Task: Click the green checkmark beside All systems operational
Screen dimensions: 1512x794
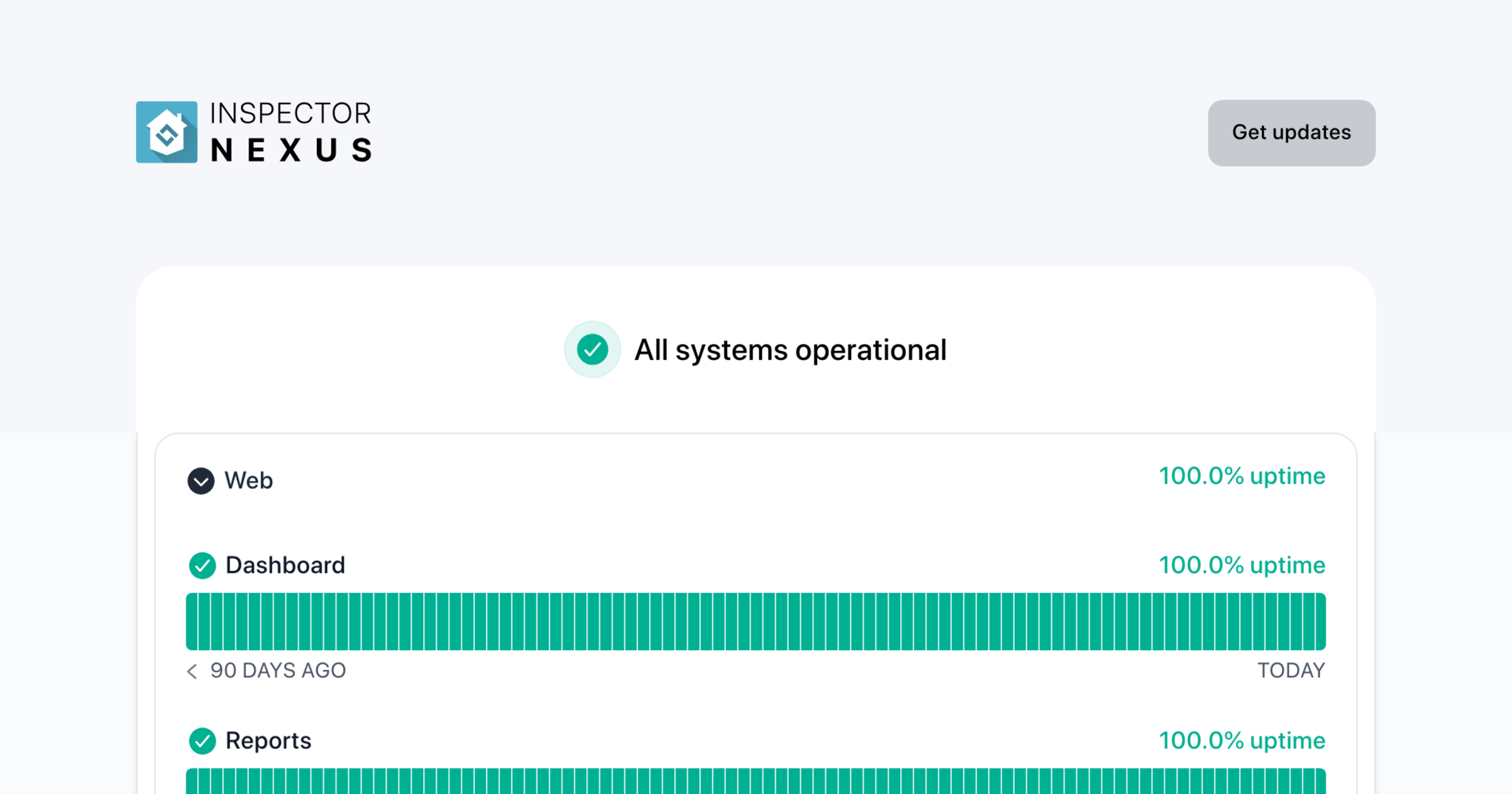Action: point(592,350)
